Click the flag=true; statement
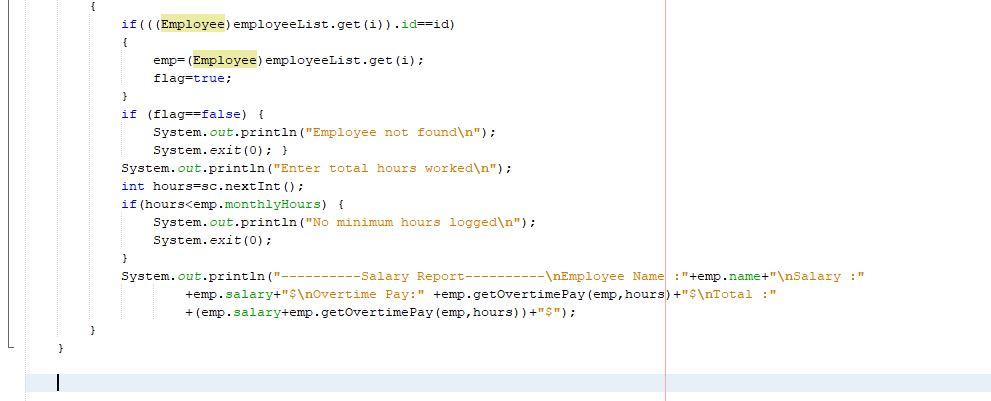Image resolution: width=991 pixels, height=401 pixels. 193,78
